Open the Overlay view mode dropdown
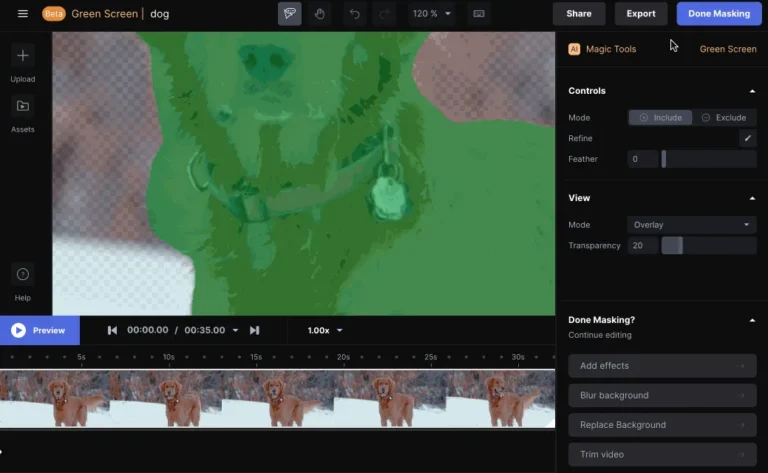Viewport: 768px width, 473px height. (x=691, y=225)
